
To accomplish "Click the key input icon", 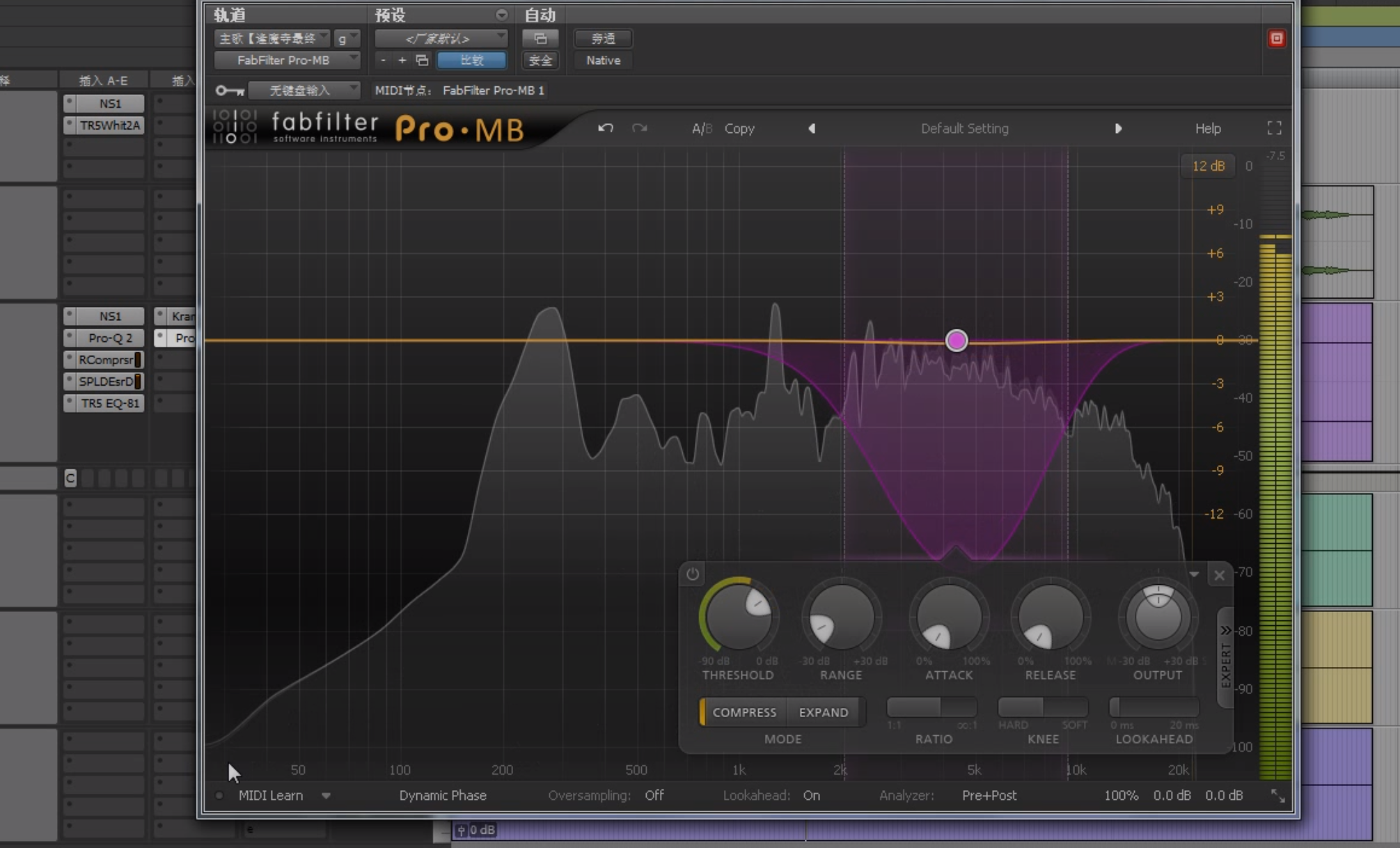I will (x=229, y=91).
